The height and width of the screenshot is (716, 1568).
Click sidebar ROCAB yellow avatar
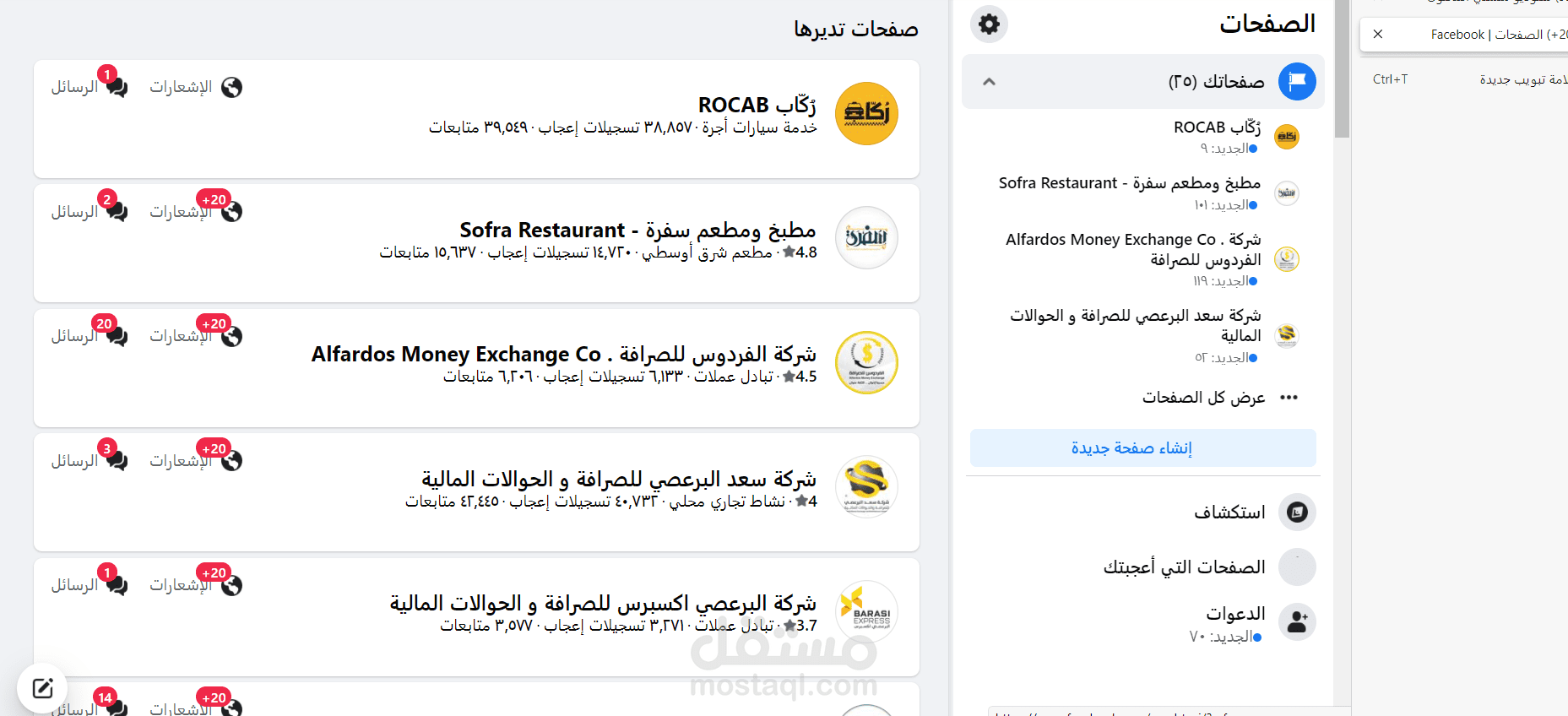(1286, 137)
